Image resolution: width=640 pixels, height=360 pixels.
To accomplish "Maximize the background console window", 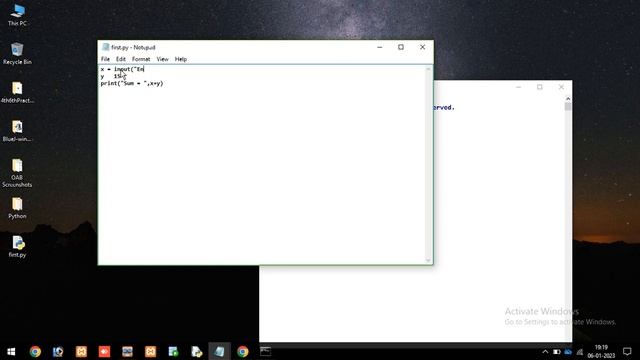I will tap(540, 87).
